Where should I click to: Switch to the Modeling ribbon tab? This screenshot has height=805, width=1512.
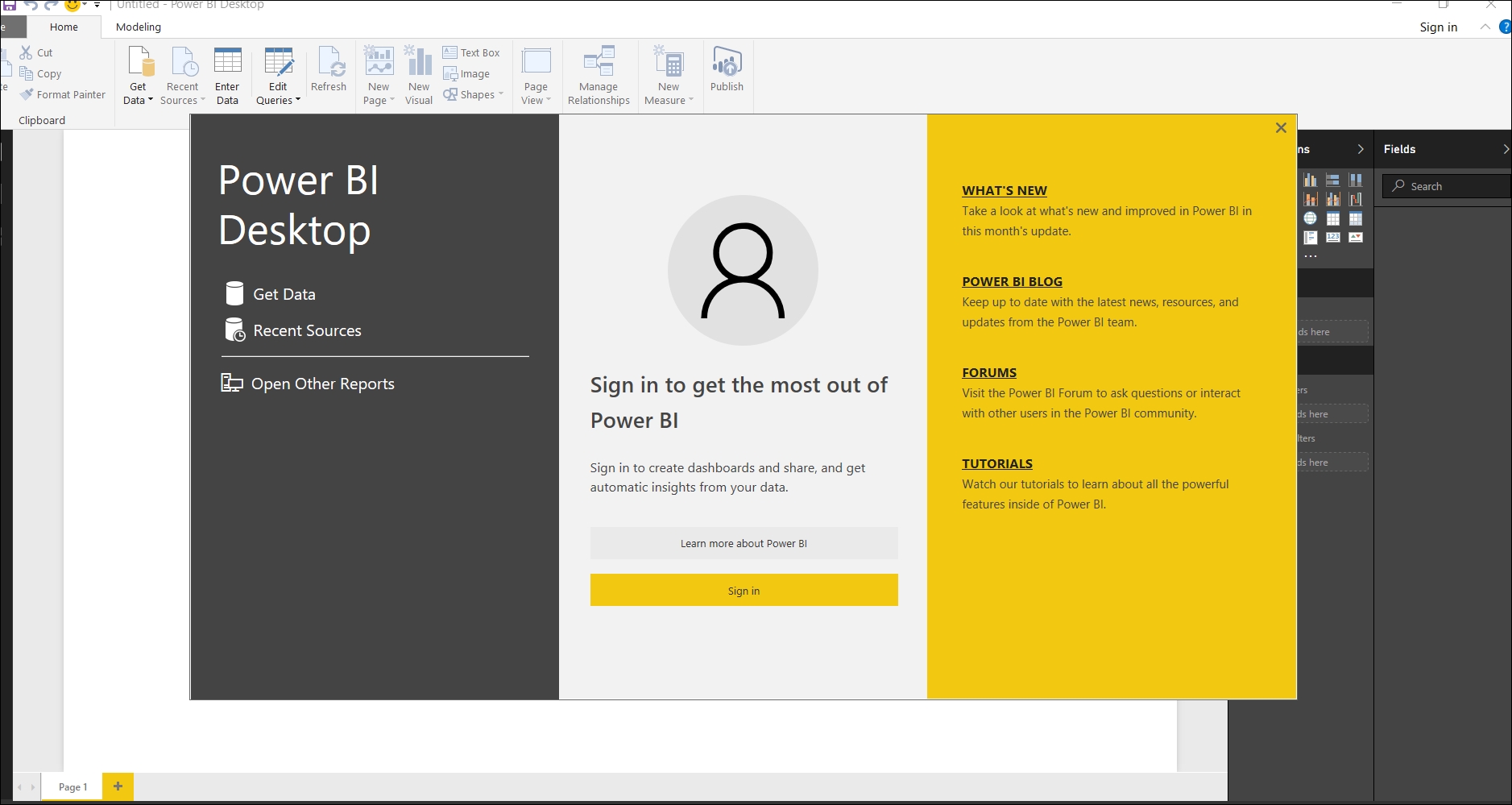click(139, 27)
